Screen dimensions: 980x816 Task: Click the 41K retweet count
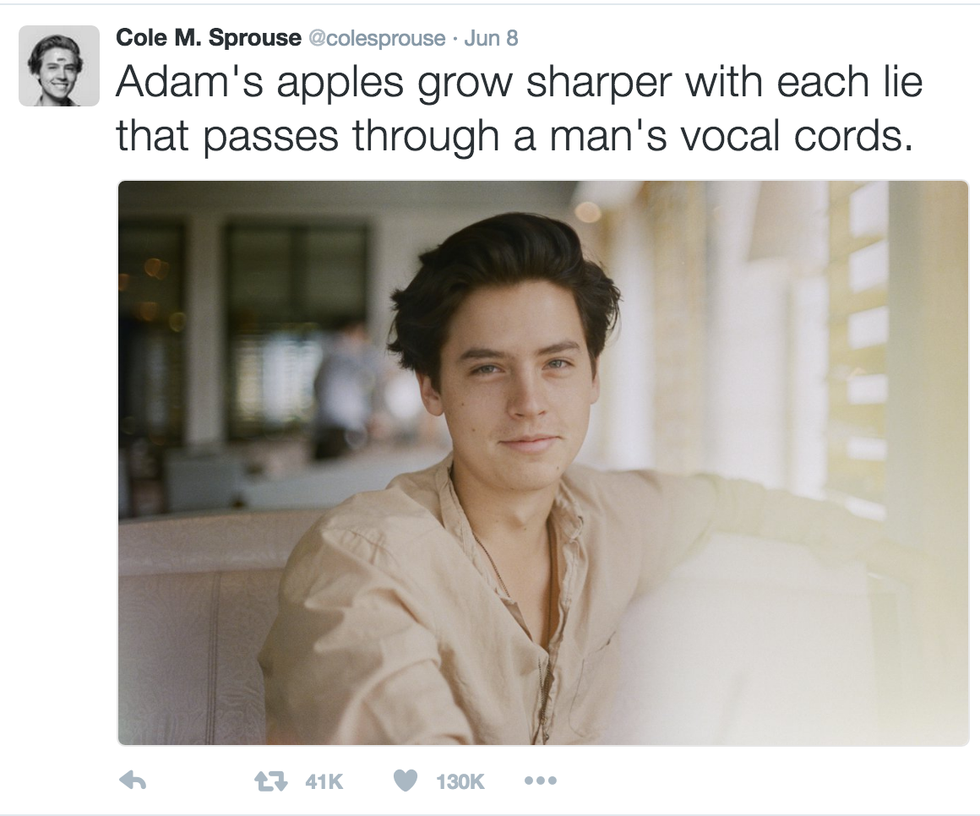pyautogui.click(x=324, y=781)
